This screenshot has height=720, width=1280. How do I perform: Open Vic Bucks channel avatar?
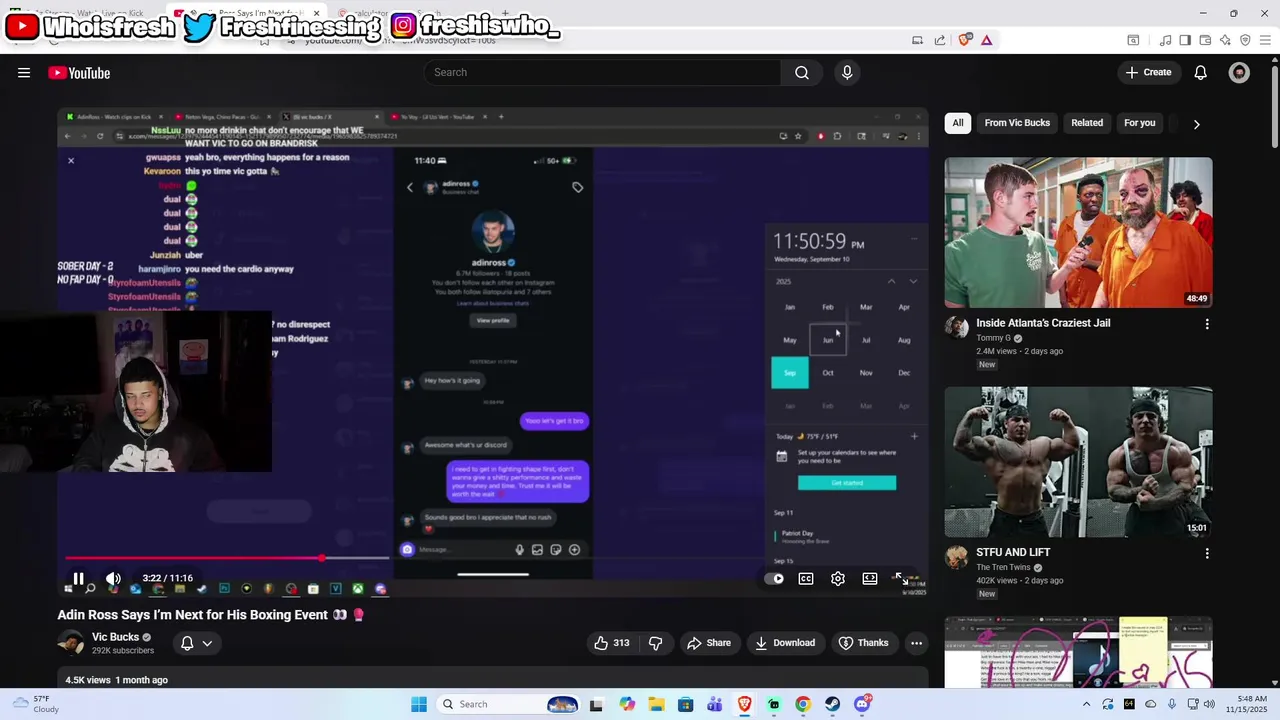[70, 643]
